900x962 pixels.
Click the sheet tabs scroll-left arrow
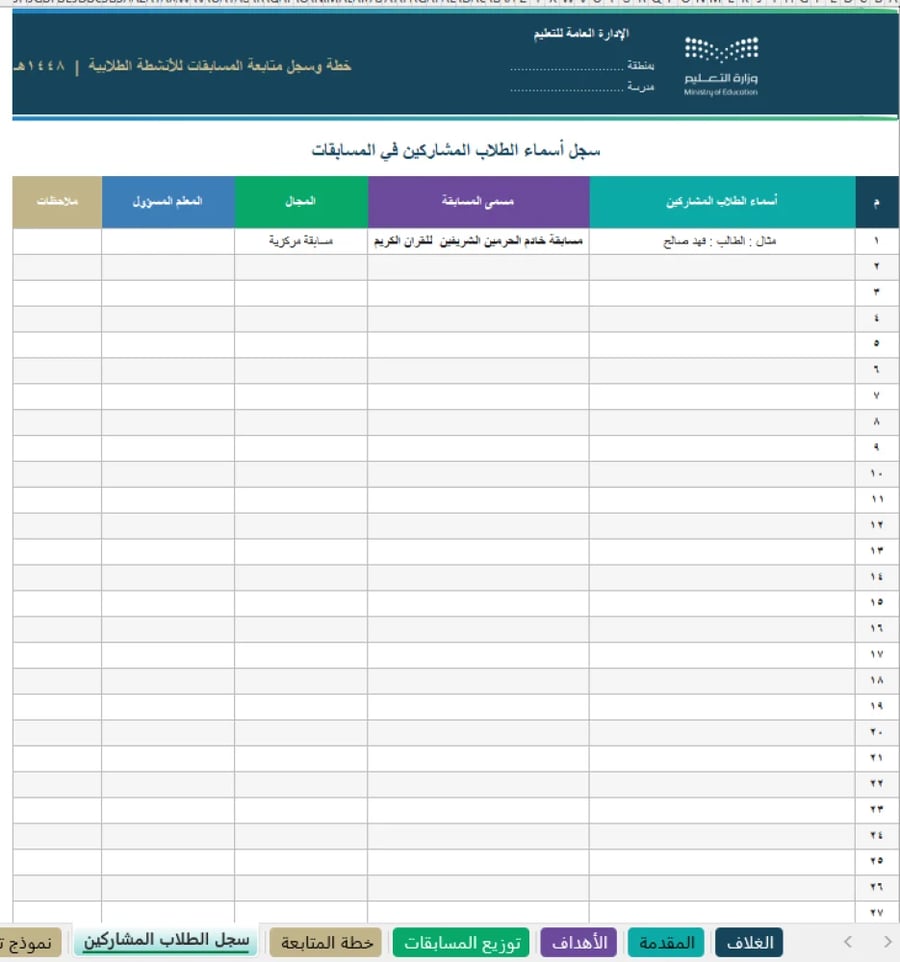pos(848,942)
